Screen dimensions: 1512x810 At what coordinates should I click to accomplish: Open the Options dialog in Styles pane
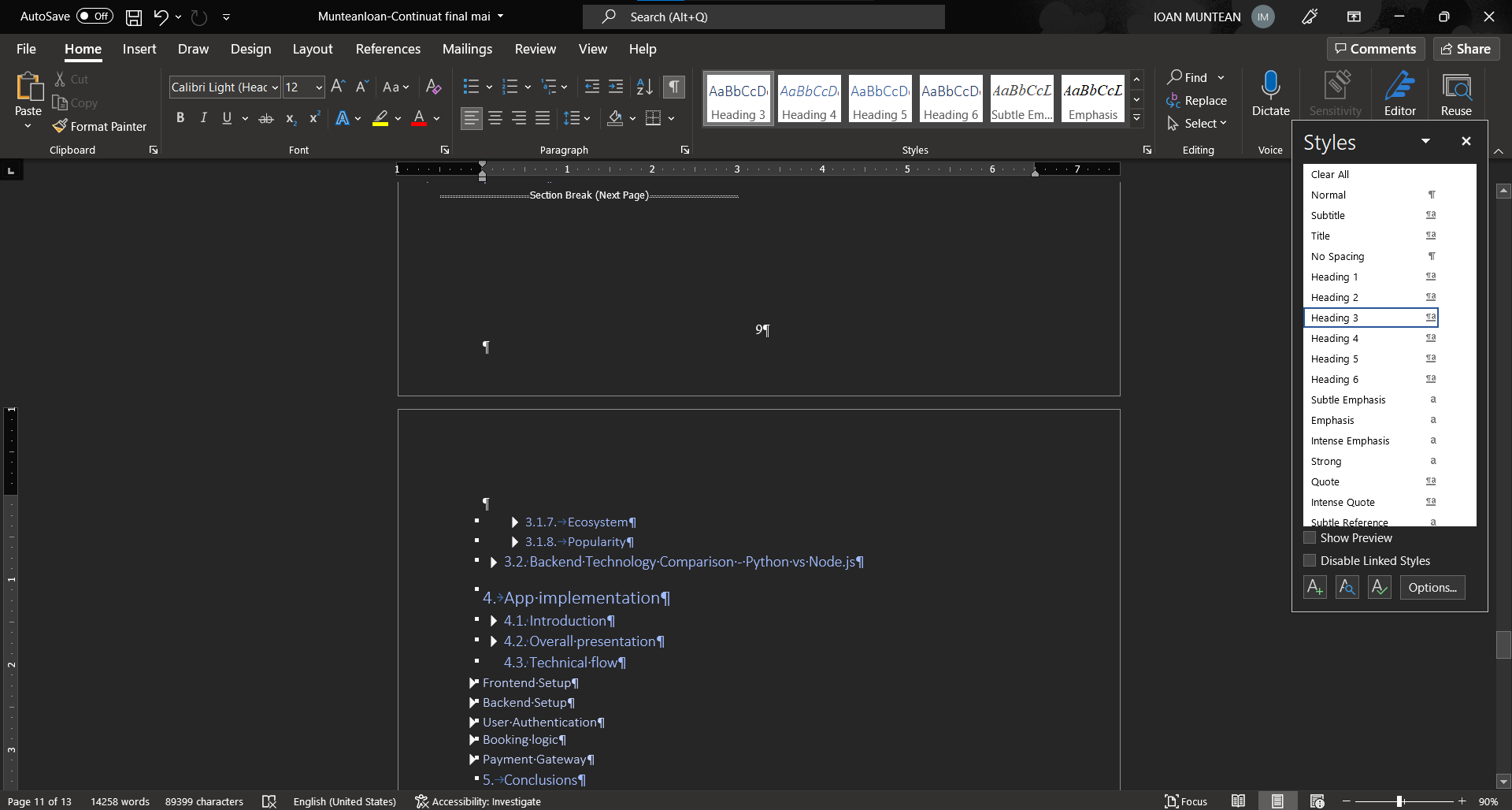click(x=1432, y=587)
